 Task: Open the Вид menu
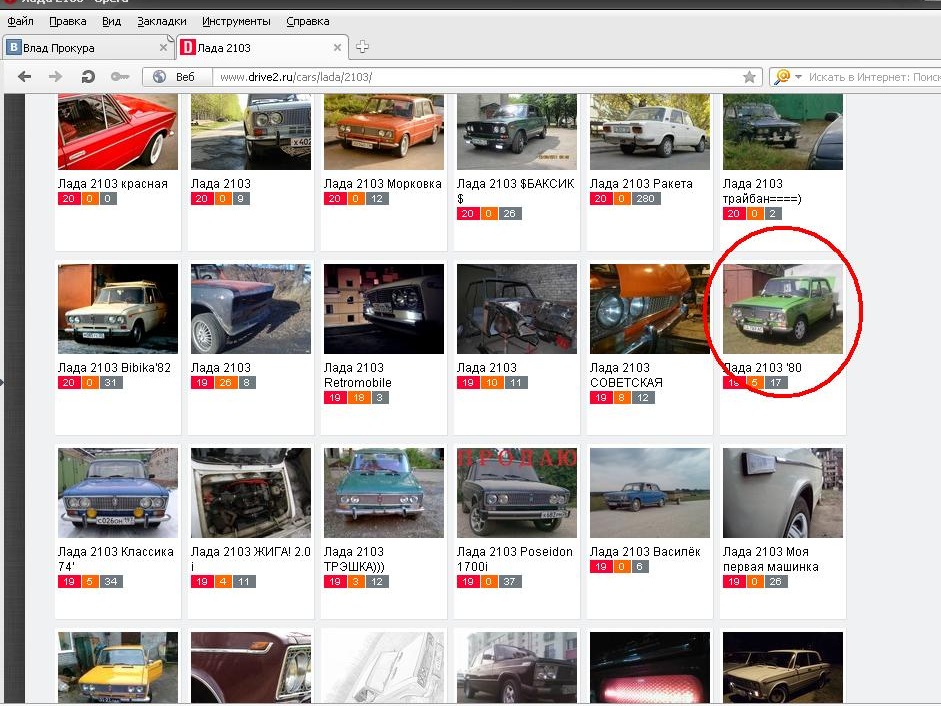(112, 21)
